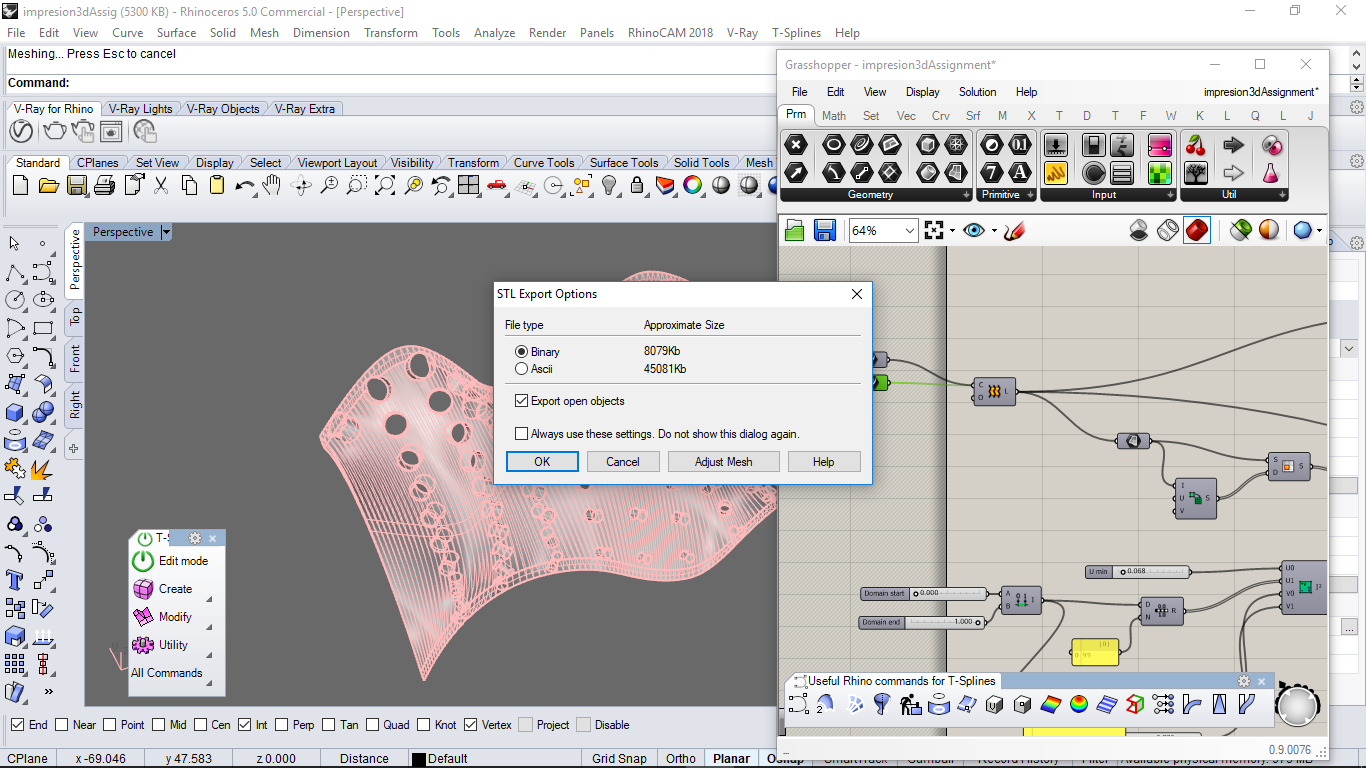This screenshot has width=1366, height=768.
Task: Click the four-viewport layout icon
Action: (468, 185)
